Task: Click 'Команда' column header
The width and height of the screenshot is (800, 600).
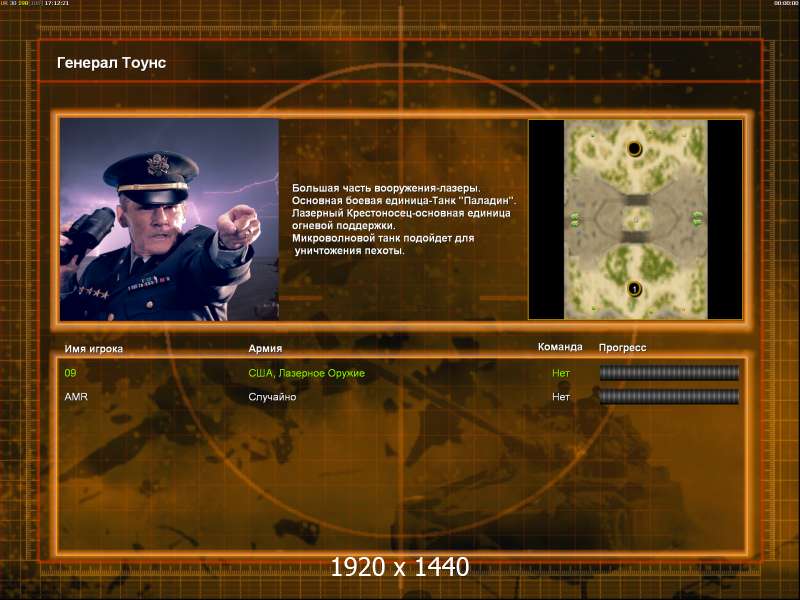Action: [x=560, y=347]
